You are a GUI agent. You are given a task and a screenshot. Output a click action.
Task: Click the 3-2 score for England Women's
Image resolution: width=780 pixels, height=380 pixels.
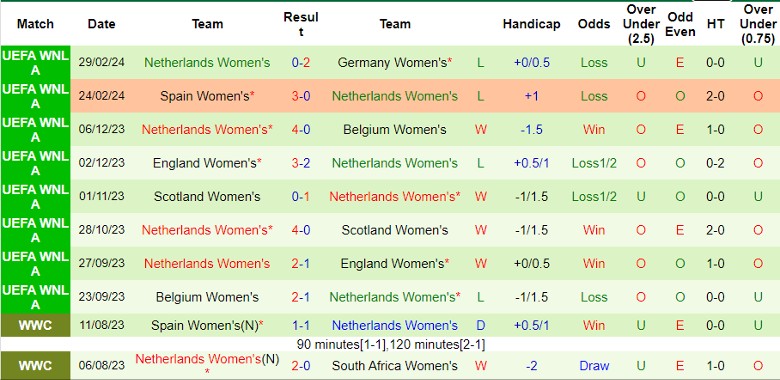[x=301, y=163]
